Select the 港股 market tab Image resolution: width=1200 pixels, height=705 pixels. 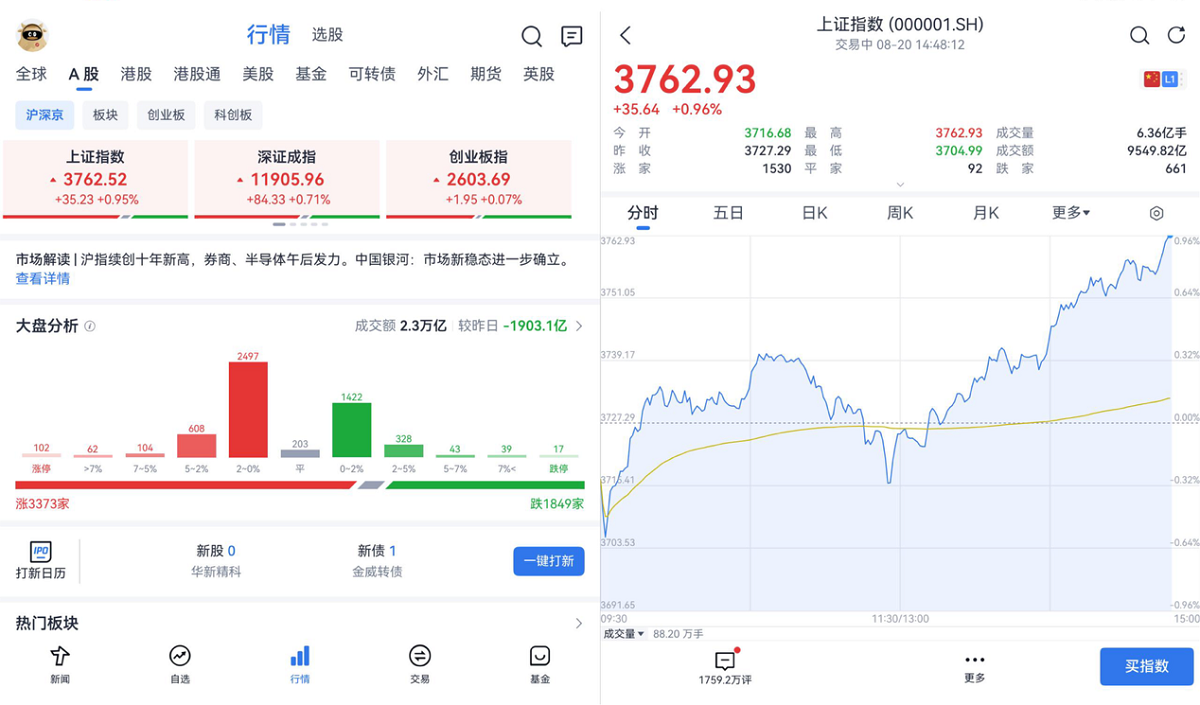click(136, 74)
